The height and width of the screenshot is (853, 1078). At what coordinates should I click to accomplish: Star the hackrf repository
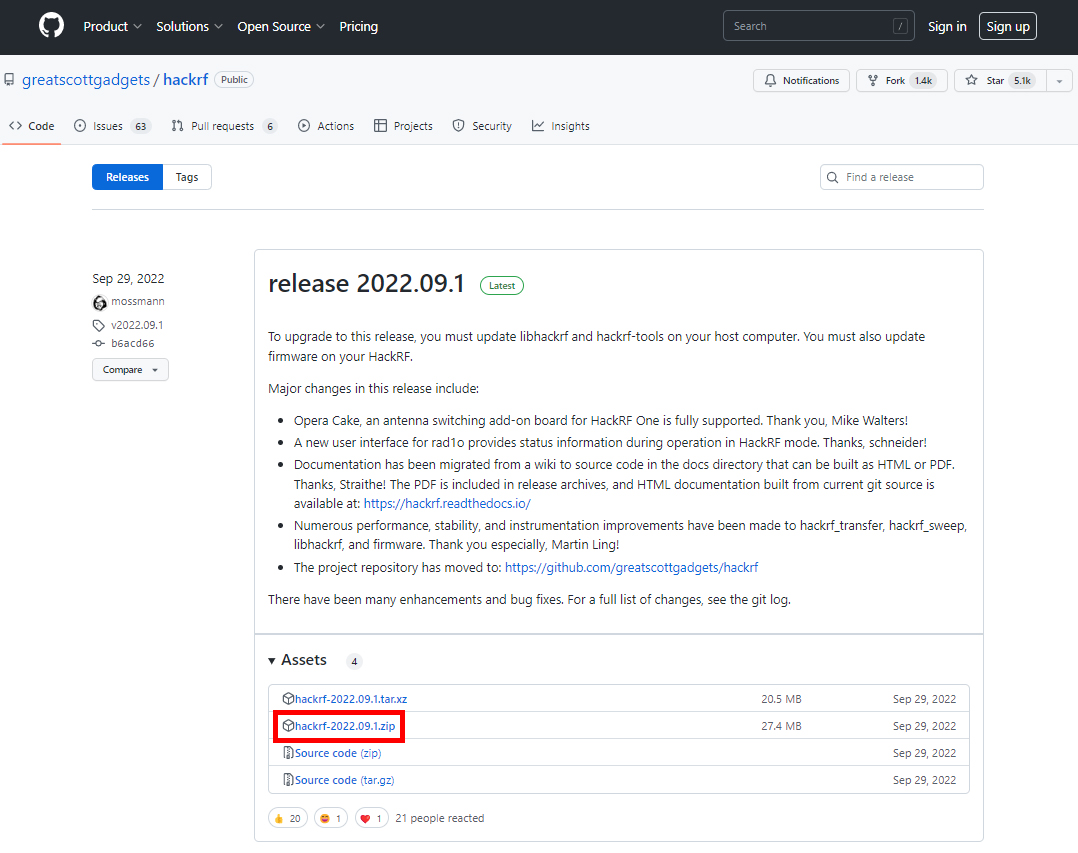(1000, 80)
